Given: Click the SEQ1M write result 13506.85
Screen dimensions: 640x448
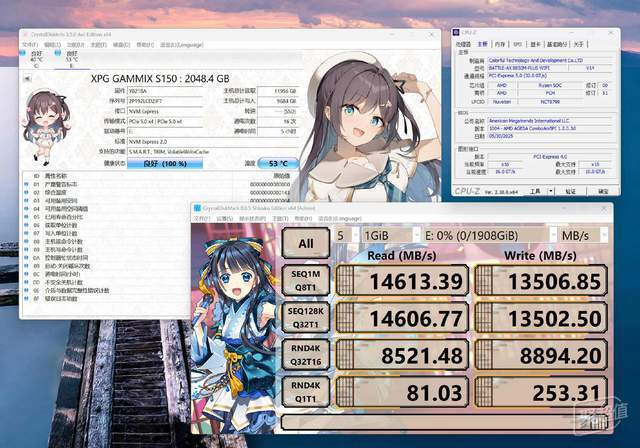Looking at the screenshot, I should 541,280.
